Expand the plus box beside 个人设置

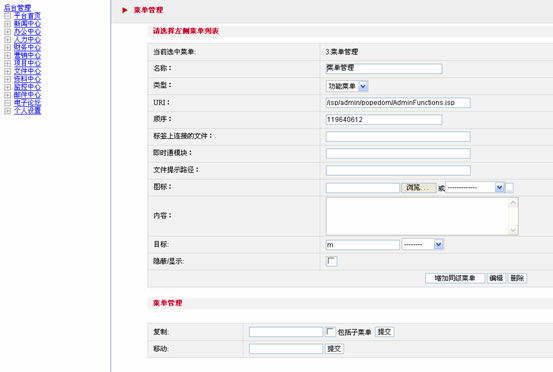7,111
